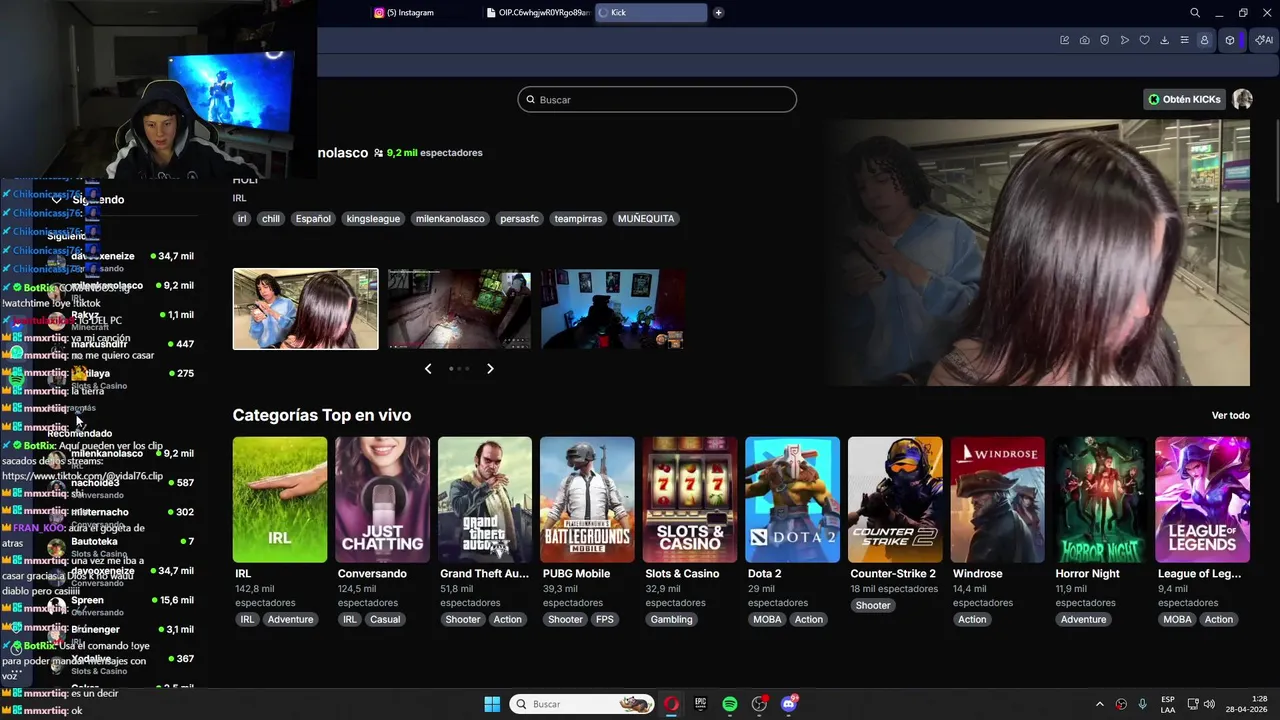Select the third featured blue room thumbnail
The height and width of the screenshot is (720, 1280).
click(612, 309)
